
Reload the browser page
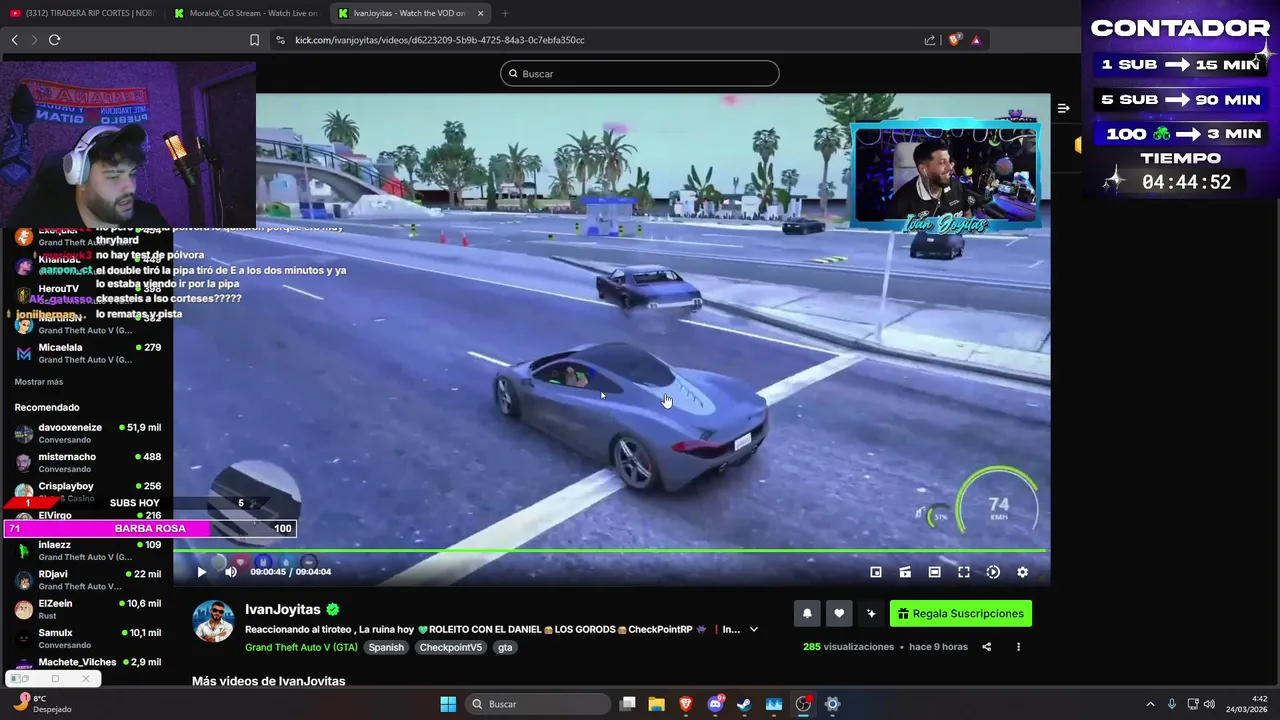coord(54,40)
